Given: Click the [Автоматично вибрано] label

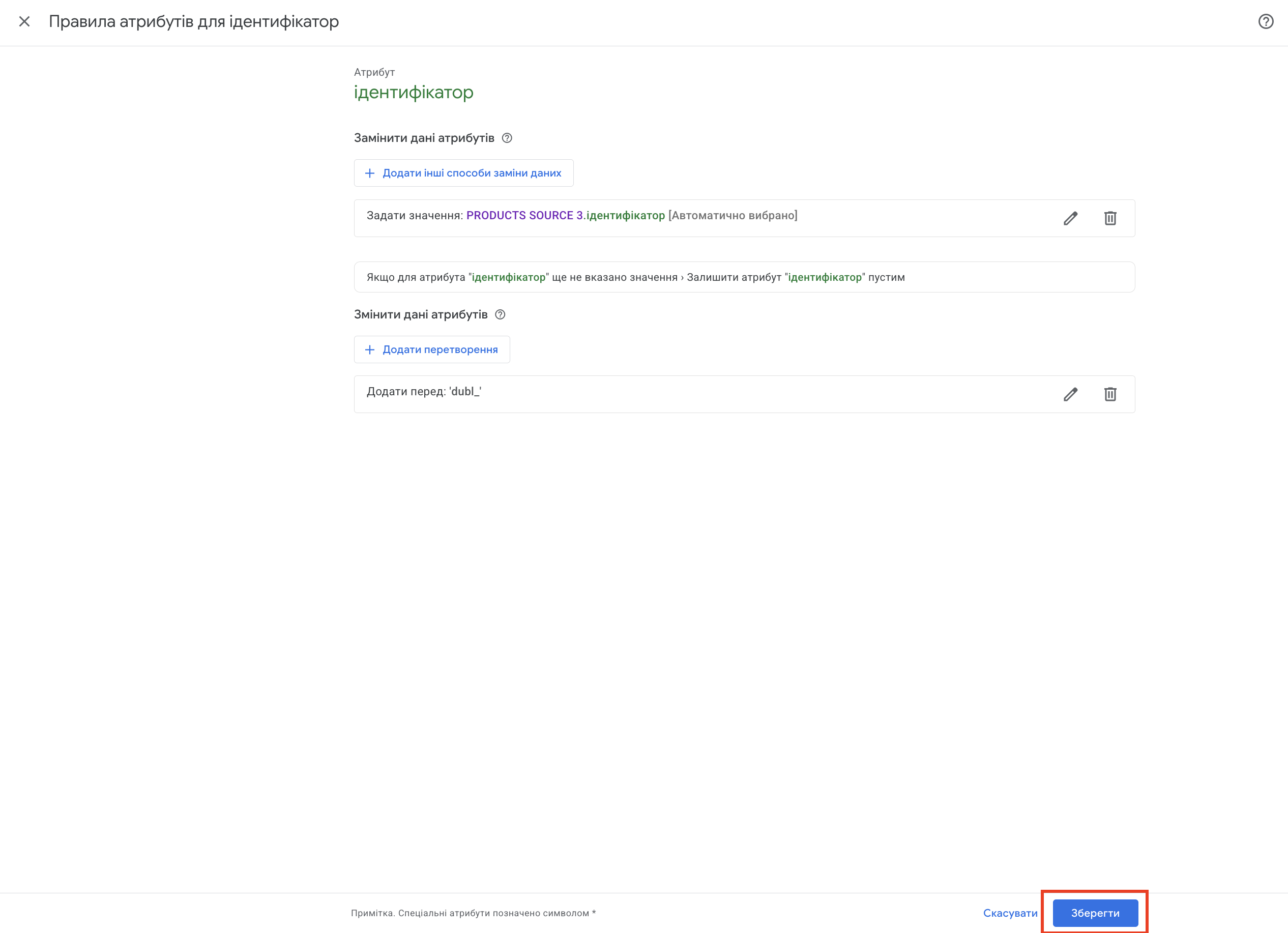Looking at the screenshot, I should click(x=733, y=215).
